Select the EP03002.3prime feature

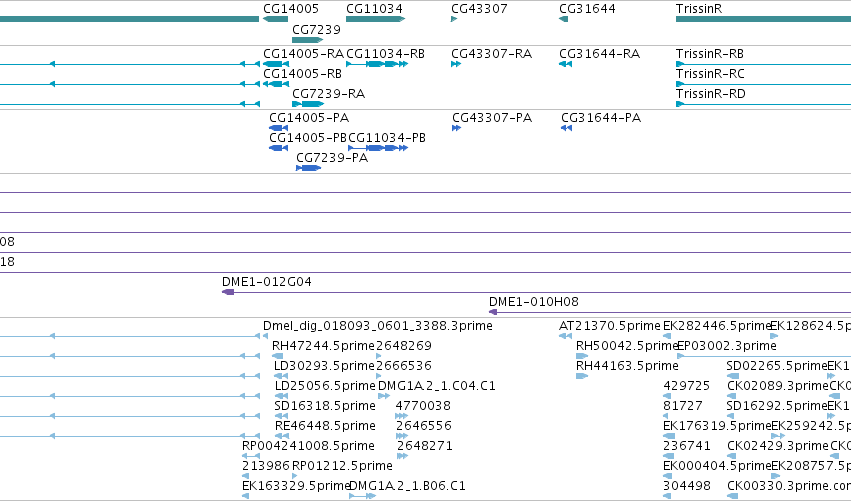(x=764, y=356)
